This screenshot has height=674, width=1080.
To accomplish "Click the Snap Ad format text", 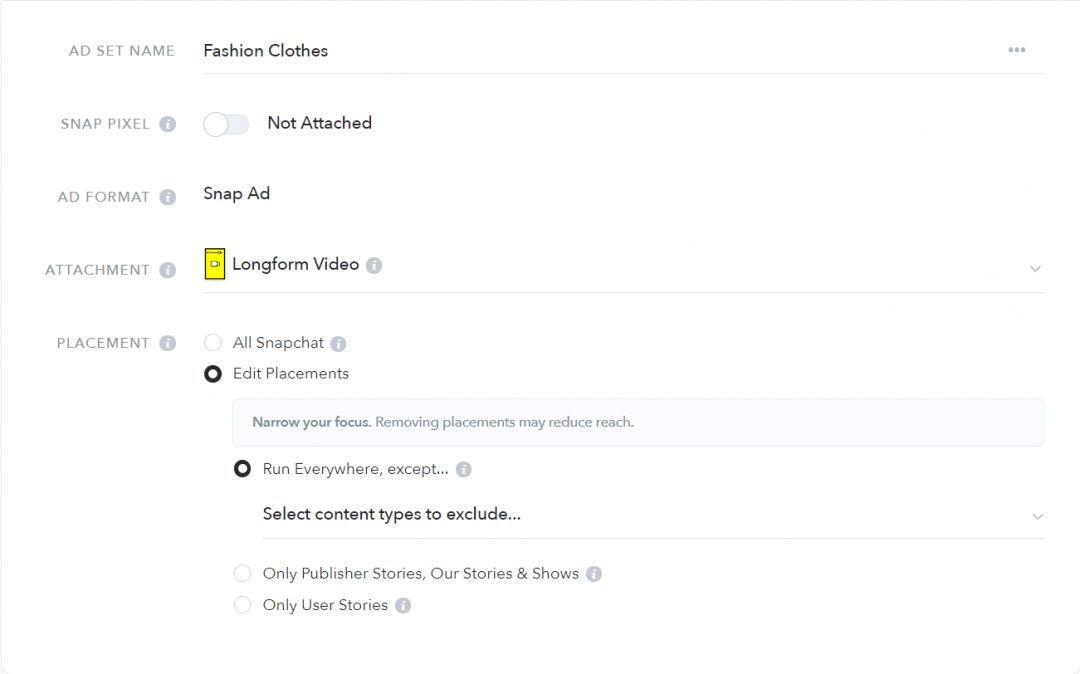I will pyautogui.click(x=236, y=193).
